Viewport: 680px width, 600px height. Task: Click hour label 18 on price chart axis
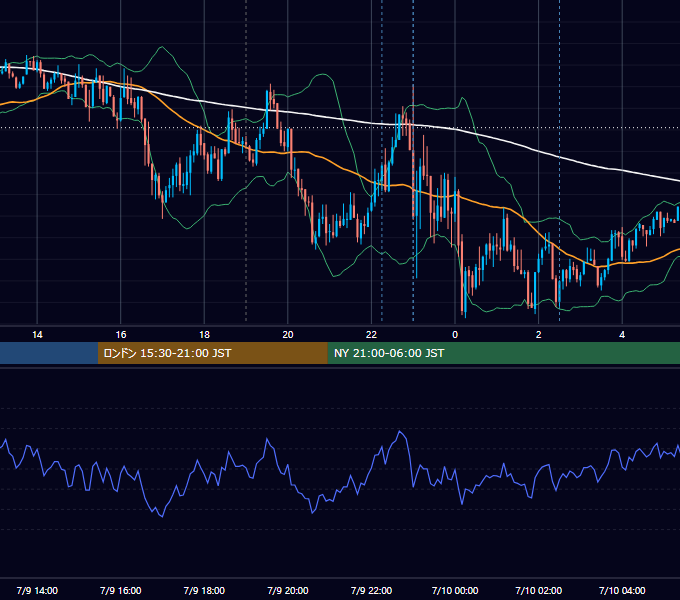click(x=204, y=335)
